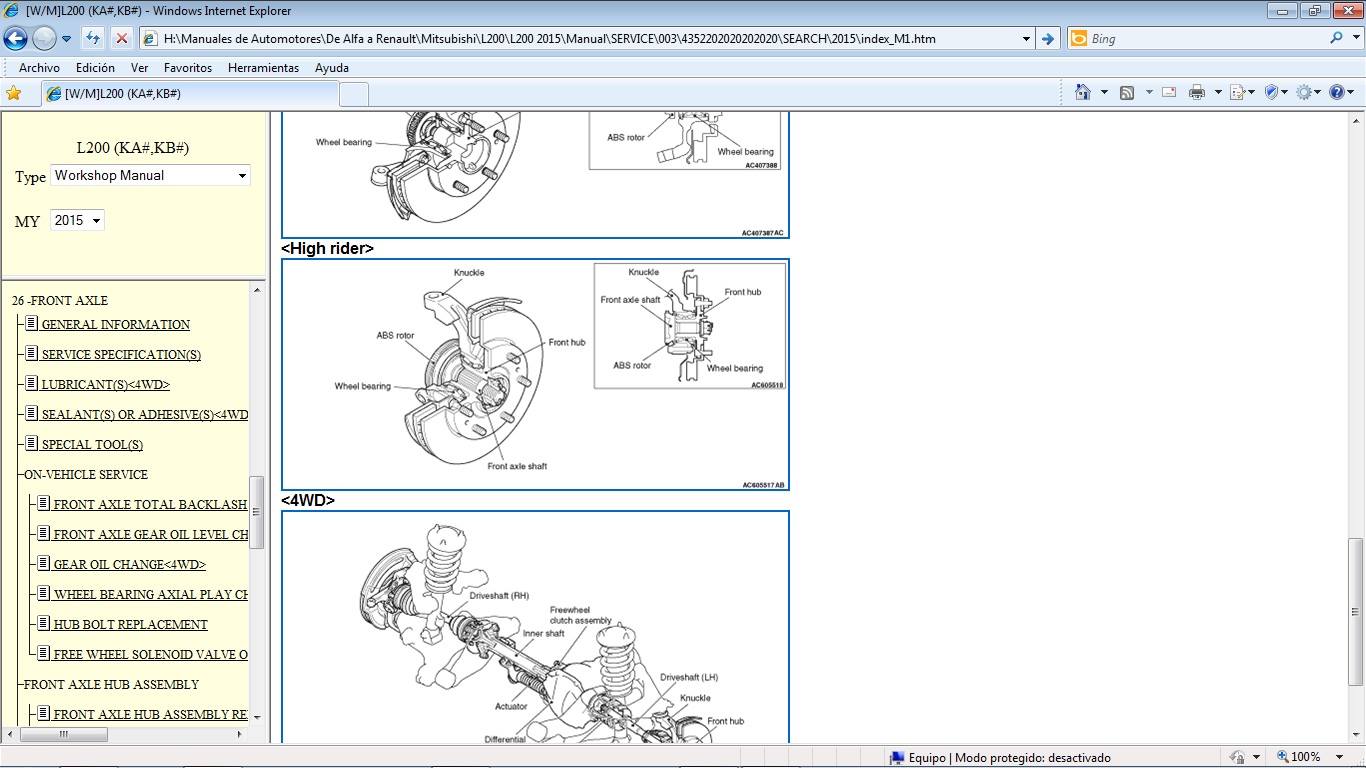
Task: Open the Favoritos menu
Action: pos(188,68)
